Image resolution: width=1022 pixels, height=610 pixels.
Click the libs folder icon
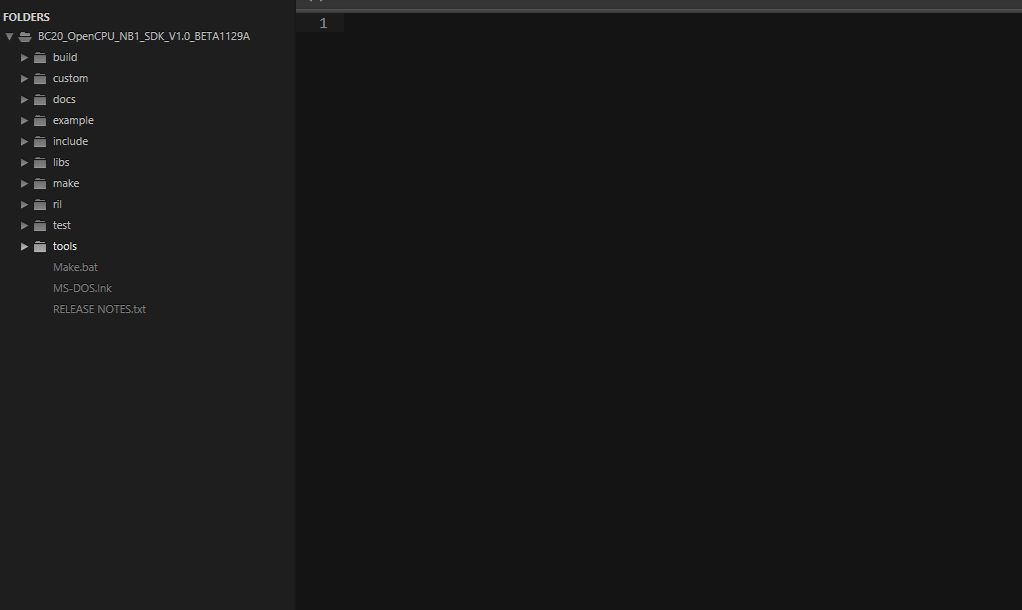[40, 162]
